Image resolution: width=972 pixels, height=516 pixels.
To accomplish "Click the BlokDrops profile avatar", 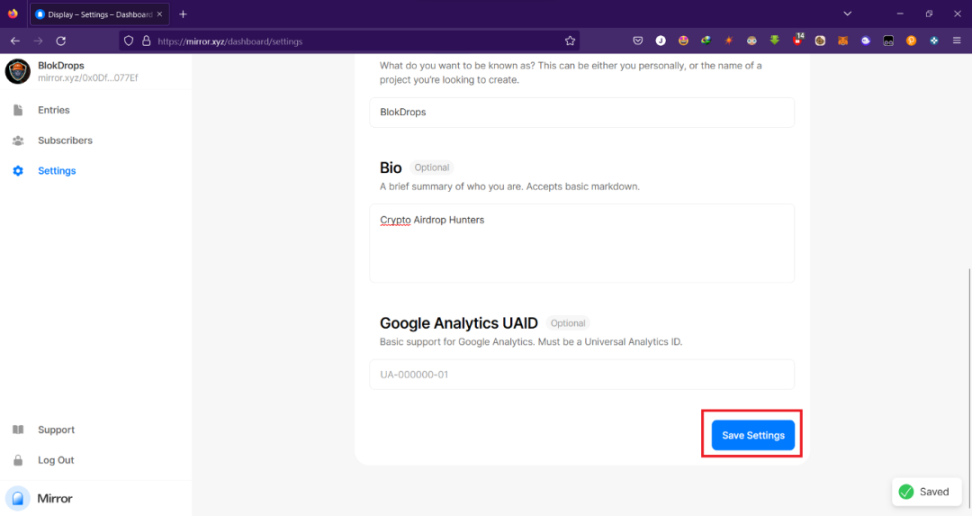I will coord(18,71).
